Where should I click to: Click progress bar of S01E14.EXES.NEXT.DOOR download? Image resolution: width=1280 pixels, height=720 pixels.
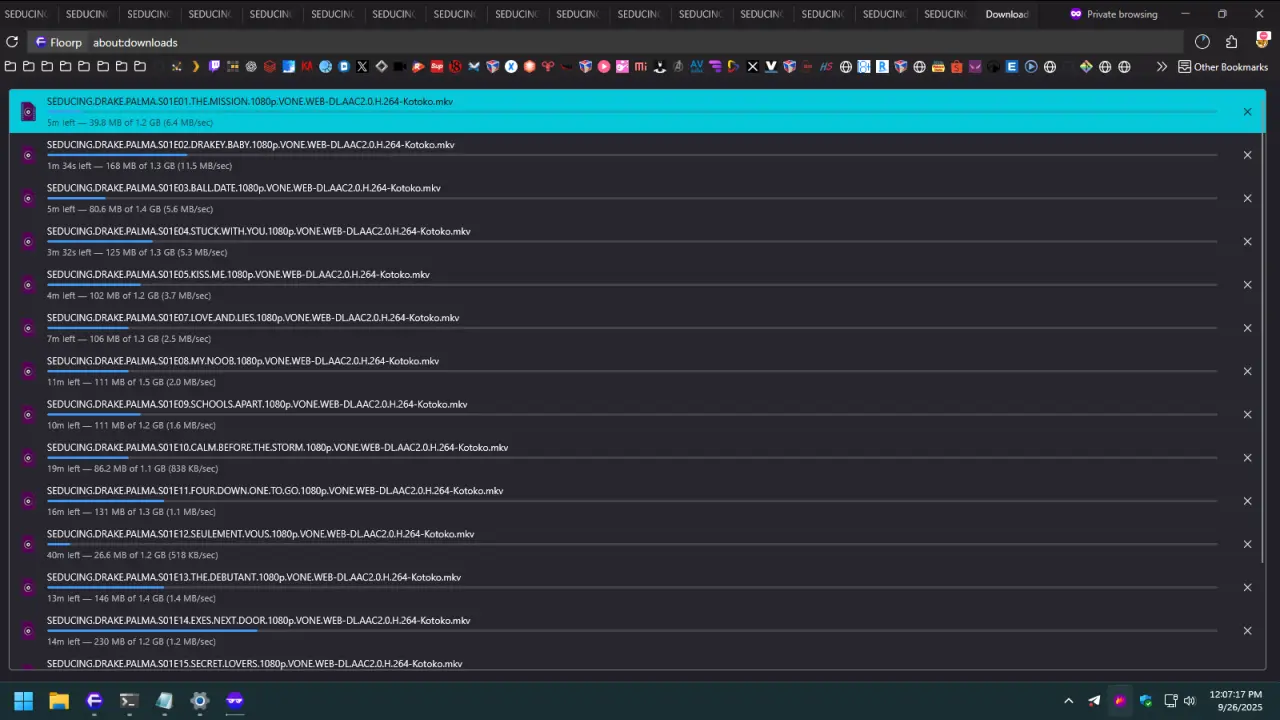(x=632, y=631)
